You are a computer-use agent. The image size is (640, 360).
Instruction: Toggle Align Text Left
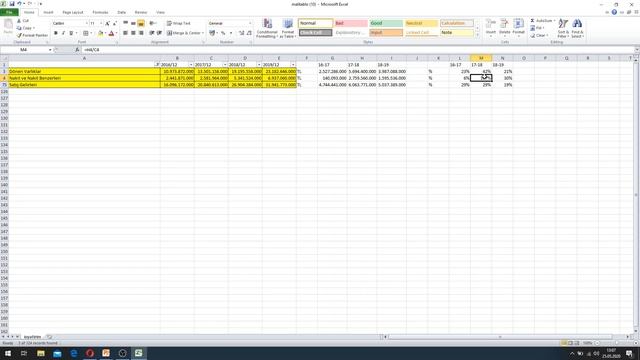125,33
